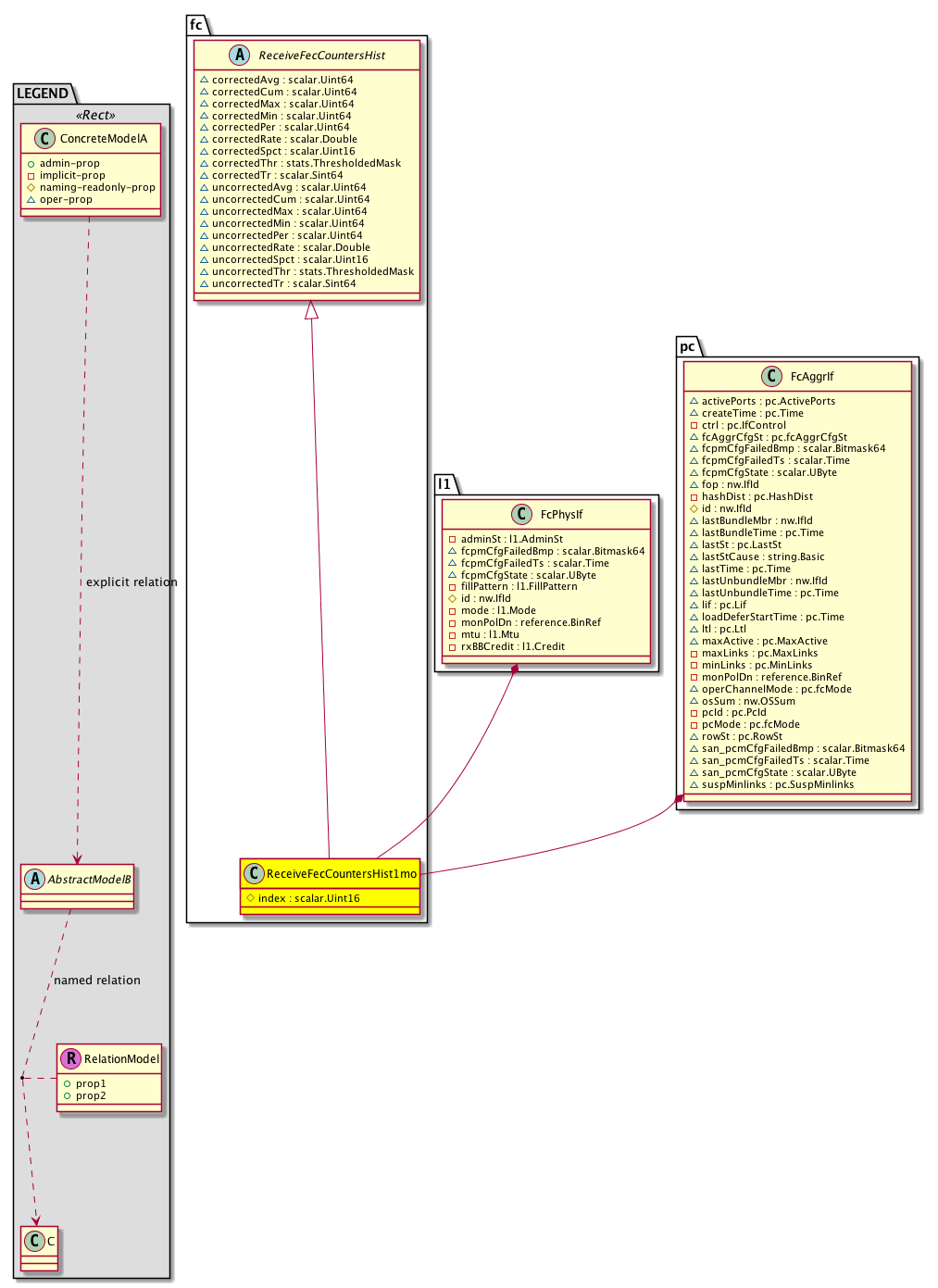
Task: Click the 'C' icon of ReceiveFecCountersHist1mo
Action: (254, 873)
